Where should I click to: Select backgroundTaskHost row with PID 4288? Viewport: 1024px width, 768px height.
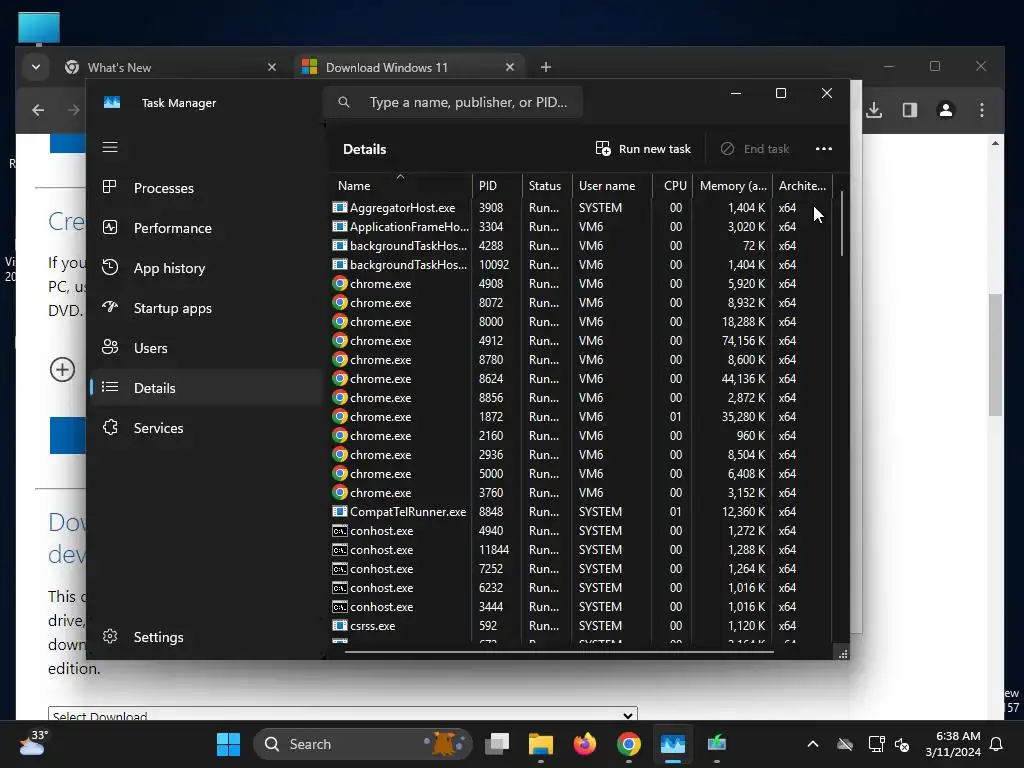tap(581, 246)
